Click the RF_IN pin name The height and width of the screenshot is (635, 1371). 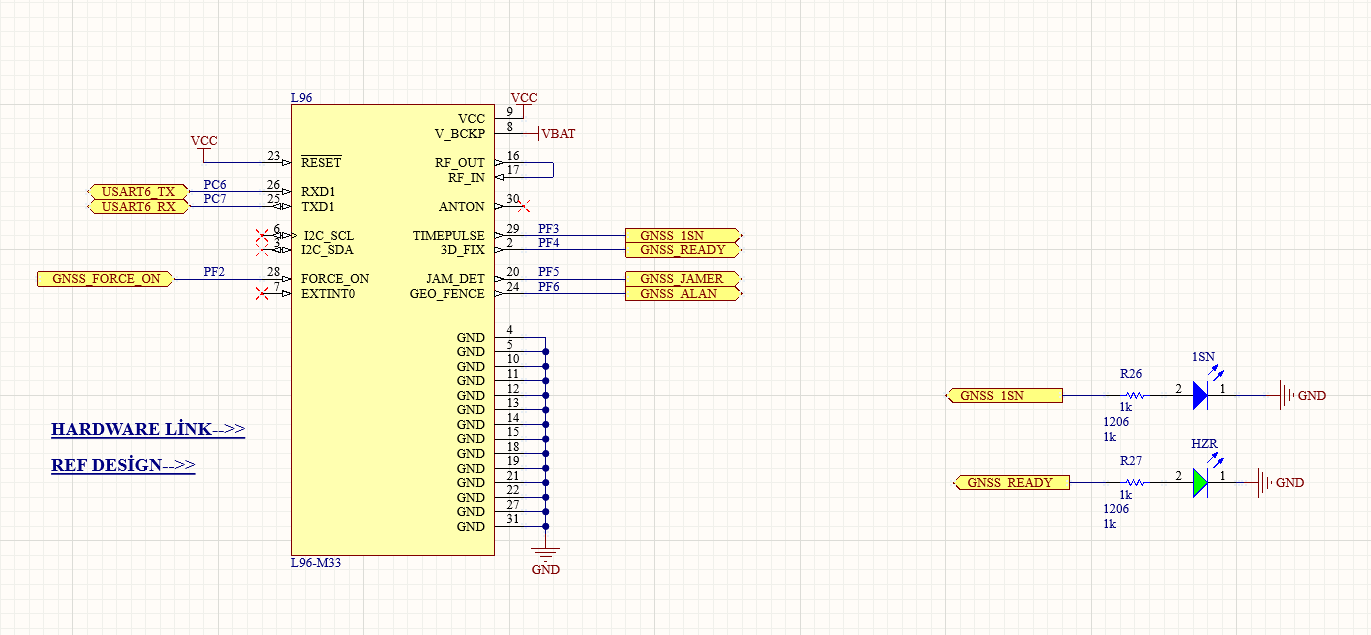pyautogui.click(x=466, y=178)
